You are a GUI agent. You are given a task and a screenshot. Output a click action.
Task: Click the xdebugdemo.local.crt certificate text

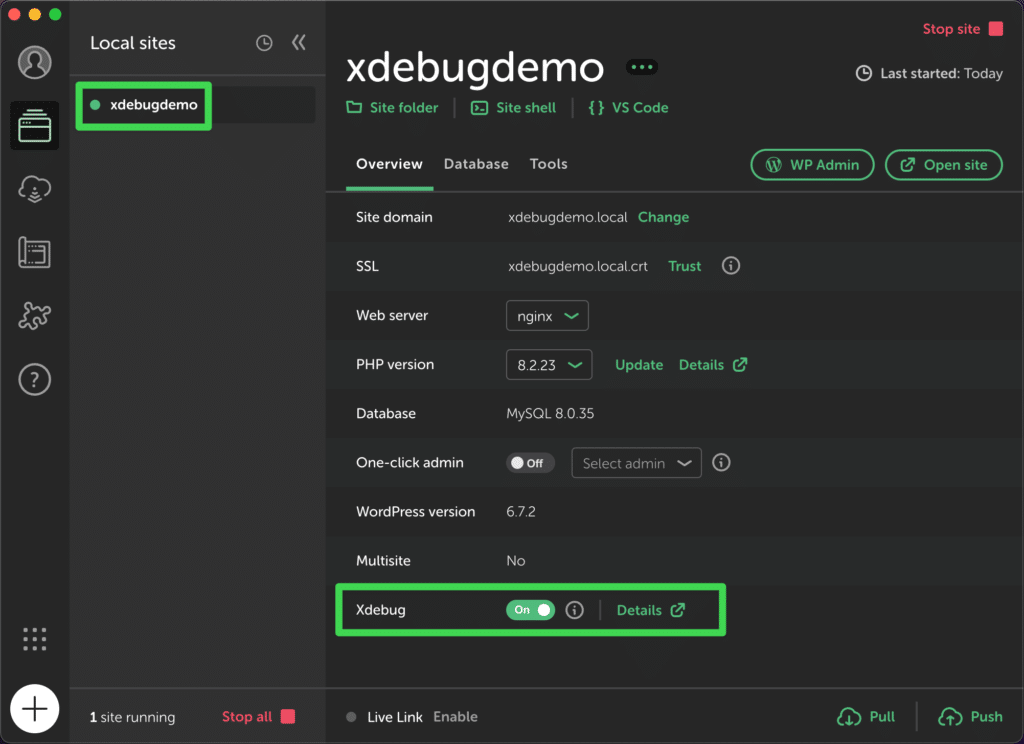(578, 267)
